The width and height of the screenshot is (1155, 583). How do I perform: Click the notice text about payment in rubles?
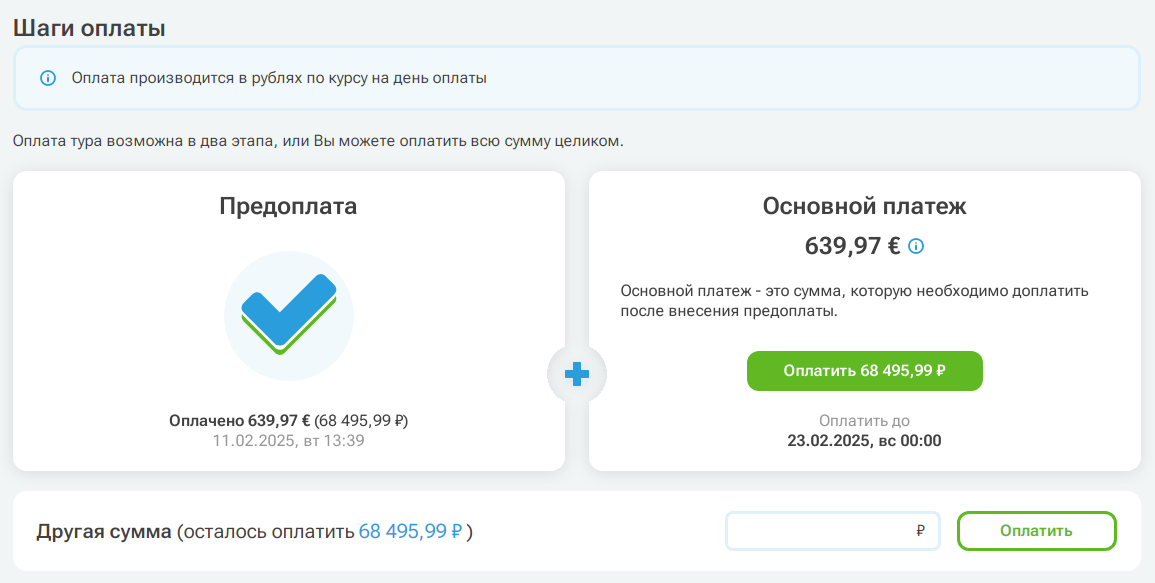click(279, 78)
